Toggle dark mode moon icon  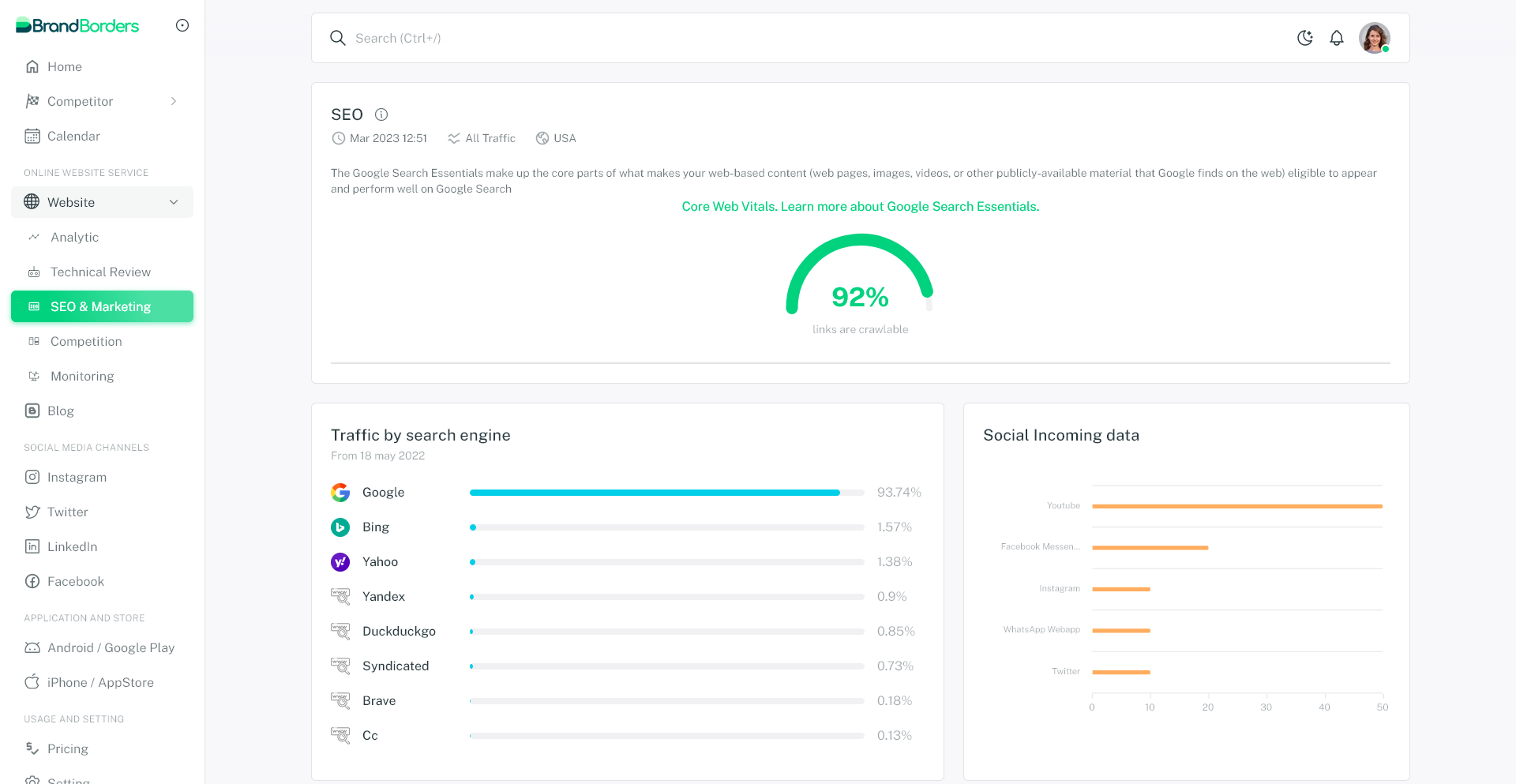coord(1305,38)
